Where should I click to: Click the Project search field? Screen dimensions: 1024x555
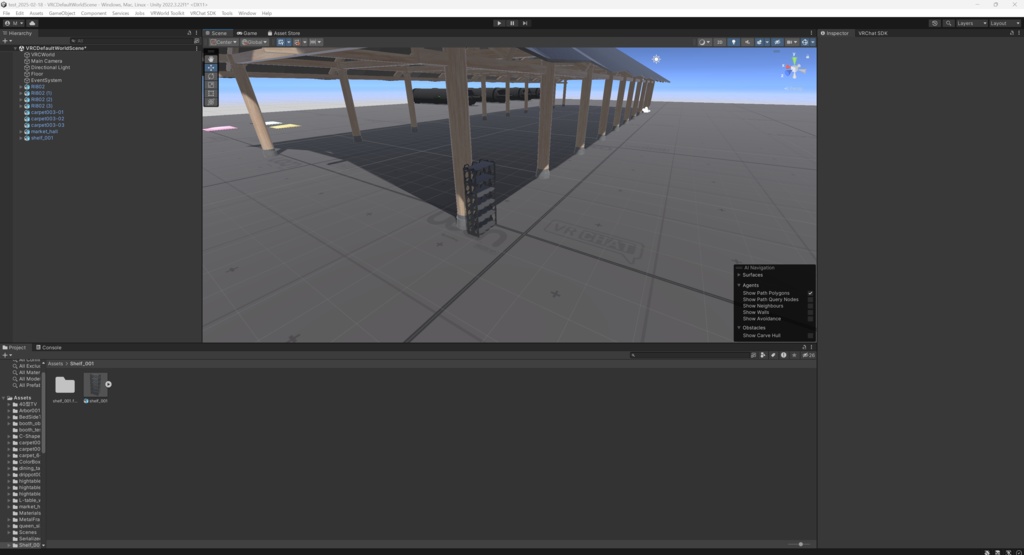[x=688, y=355]
